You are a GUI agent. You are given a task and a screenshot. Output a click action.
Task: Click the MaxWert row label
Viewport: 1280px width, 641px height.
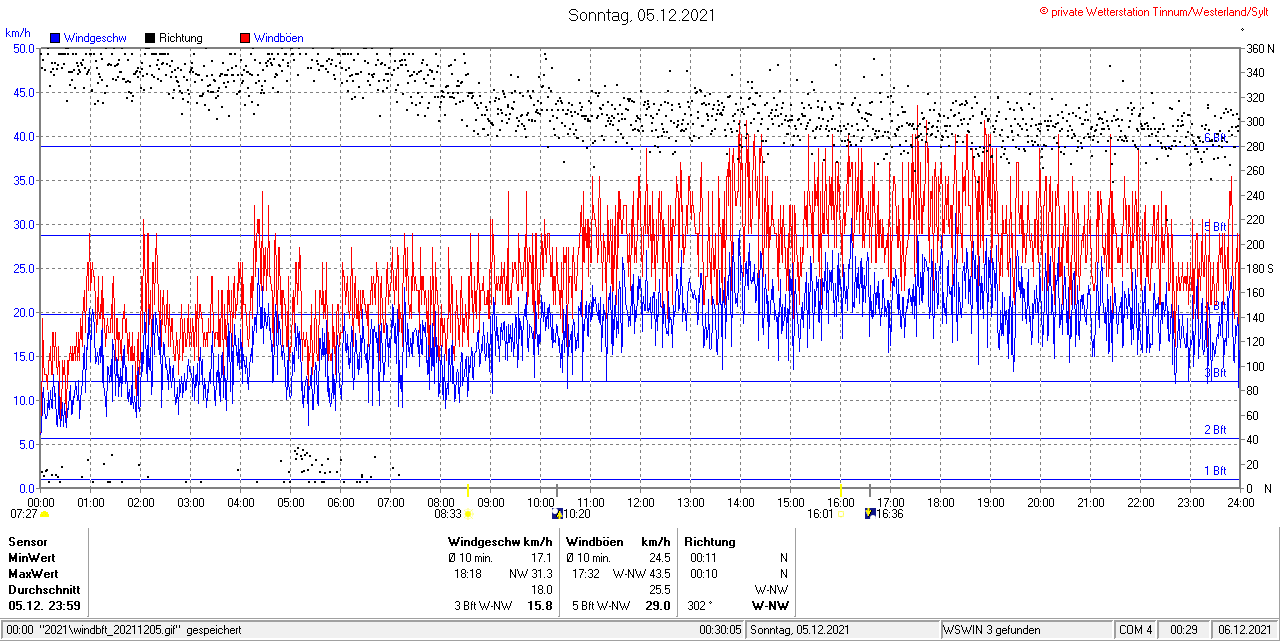coord(33,573)
